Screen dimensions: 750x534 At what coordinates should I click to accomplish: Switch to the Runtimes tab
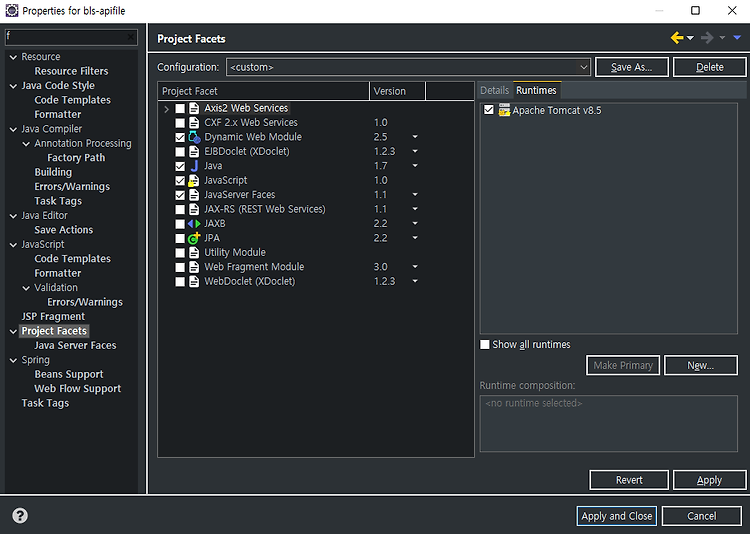(536, 90)
